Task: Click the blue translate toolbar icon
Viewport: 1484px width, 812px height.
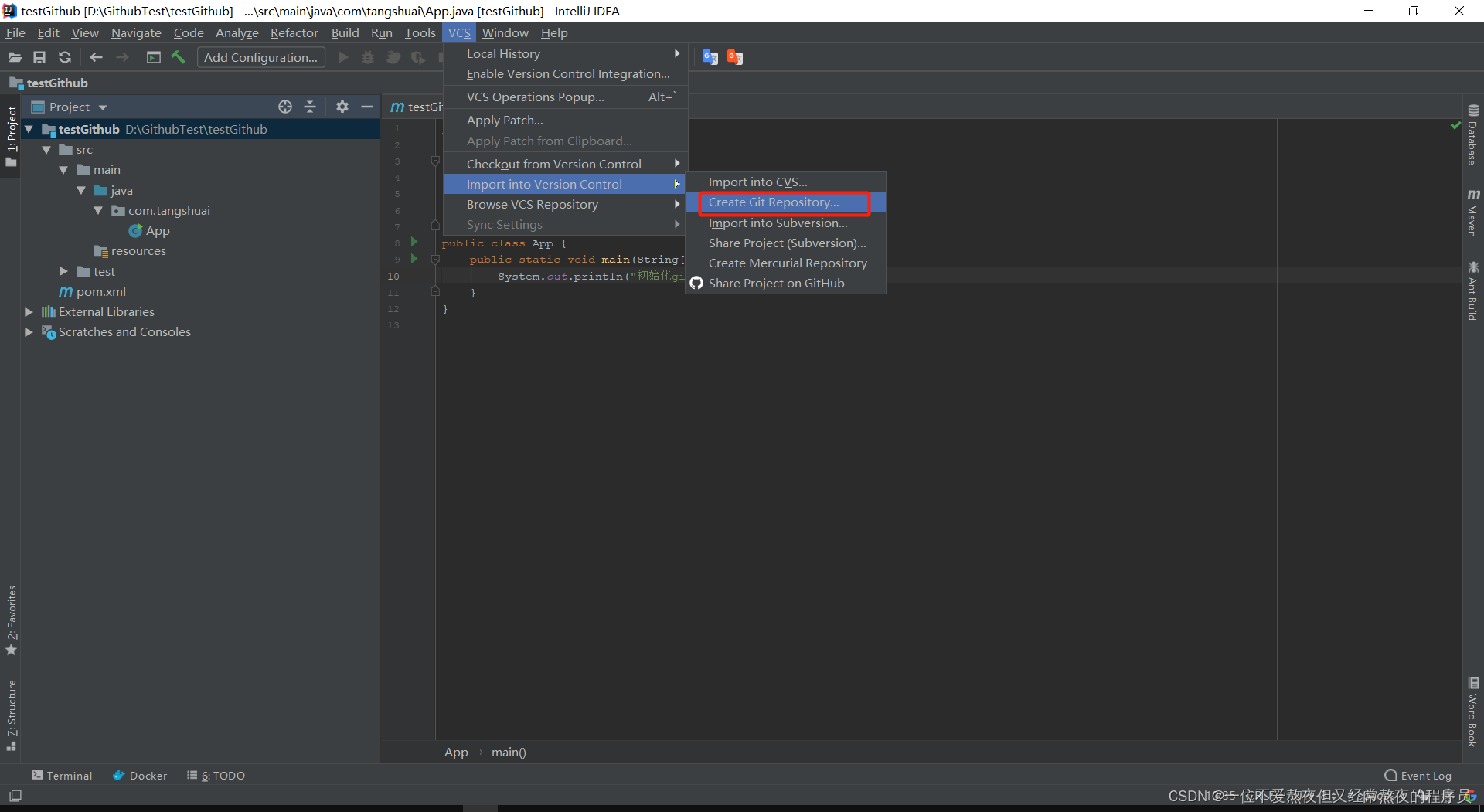Action: (710, 57)
